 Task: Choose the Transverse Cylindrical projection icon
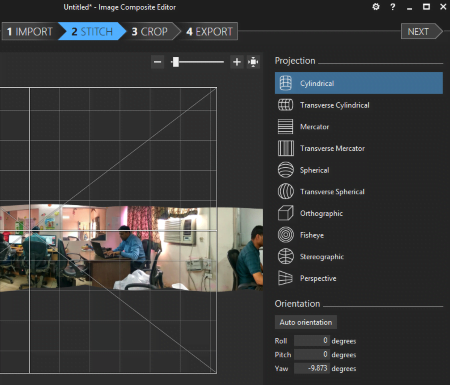click(285, 105)
